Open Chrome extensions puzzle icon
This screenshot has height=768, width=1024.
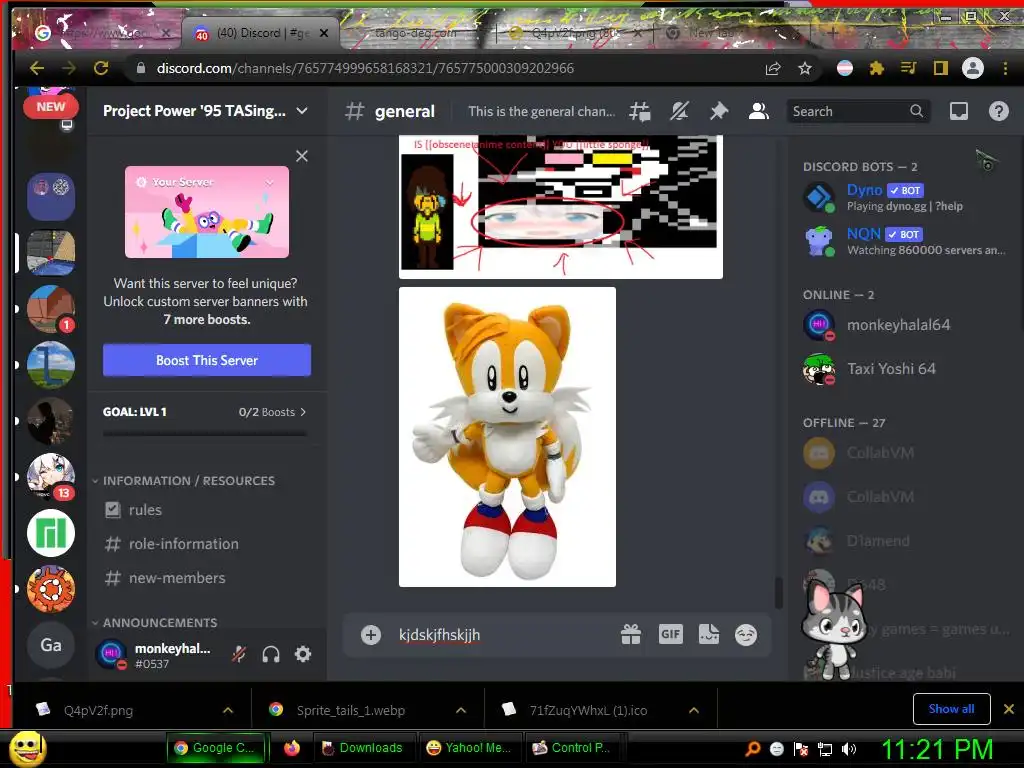[x=876, y=68]
